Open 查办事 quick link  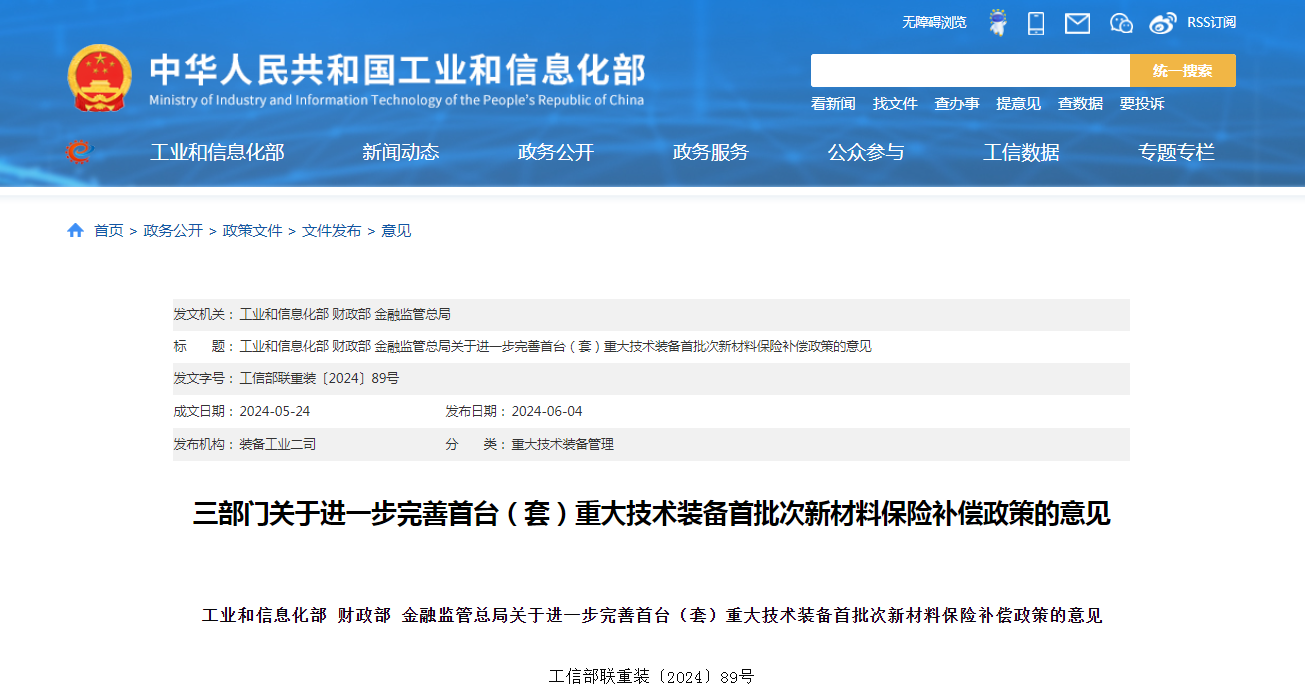(957, 104)
